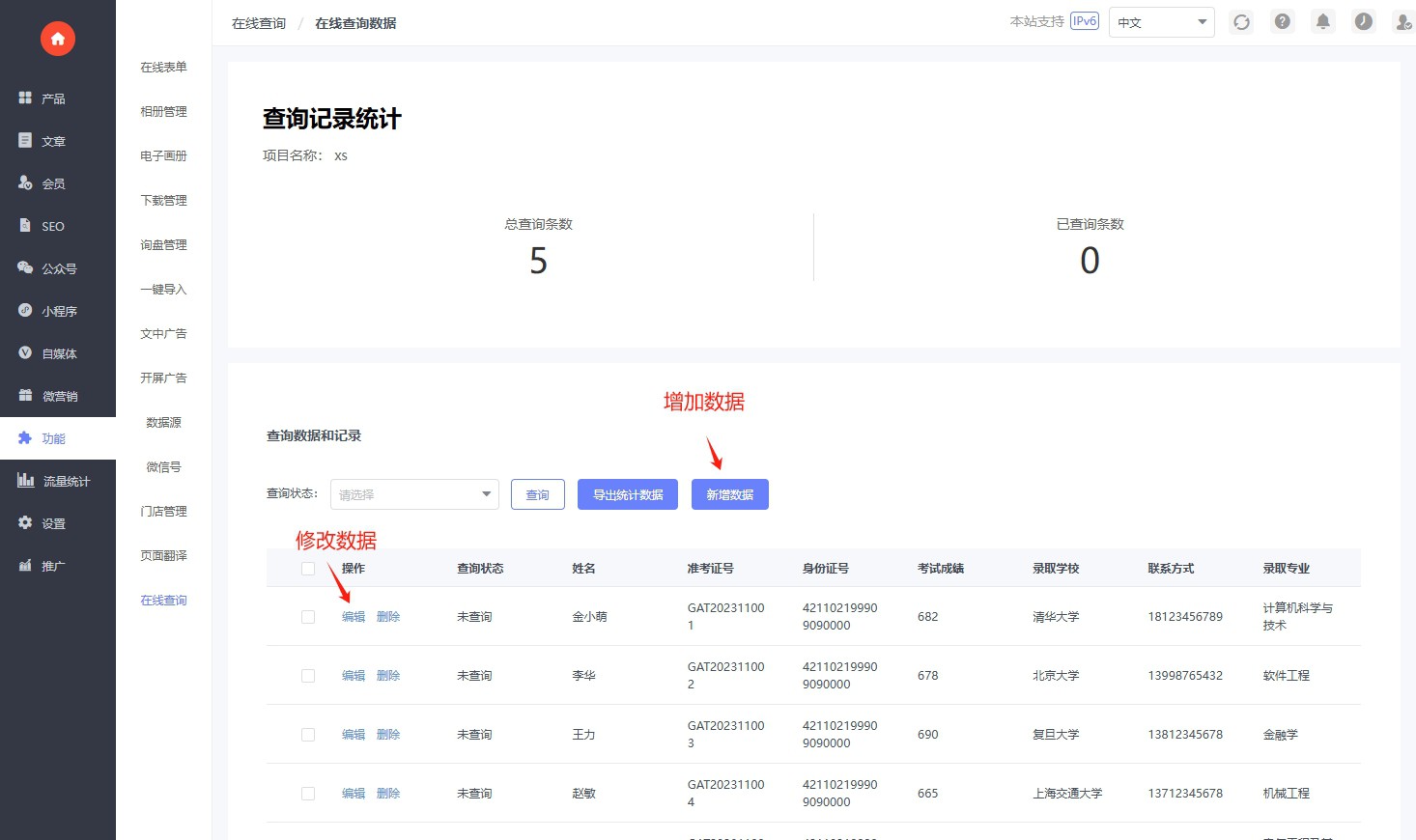Click the IPv6 badge icon
1416x840 pixels.
pos(1084,21)
